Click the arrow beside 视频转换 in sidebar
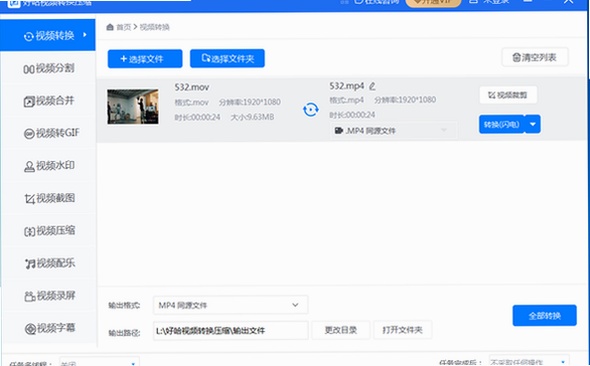 [x=85, y=35]
